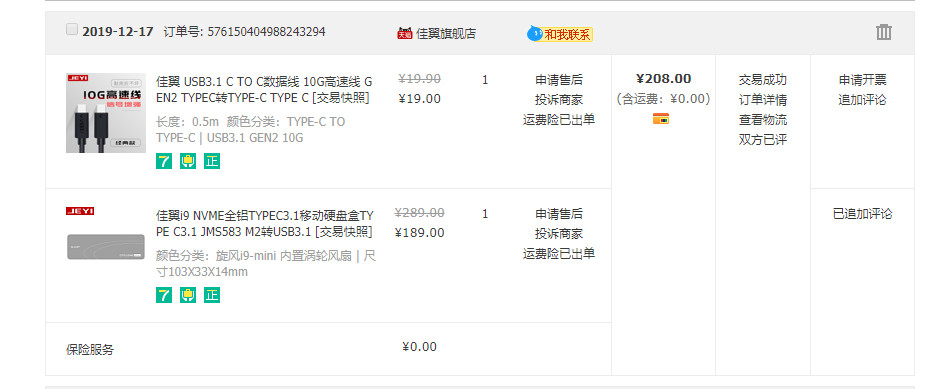This screenshot has width=926, height=389.
Task: Click 追加评论 to add a follow-up review
Action: pyautogui.click(x=862, y=100)
